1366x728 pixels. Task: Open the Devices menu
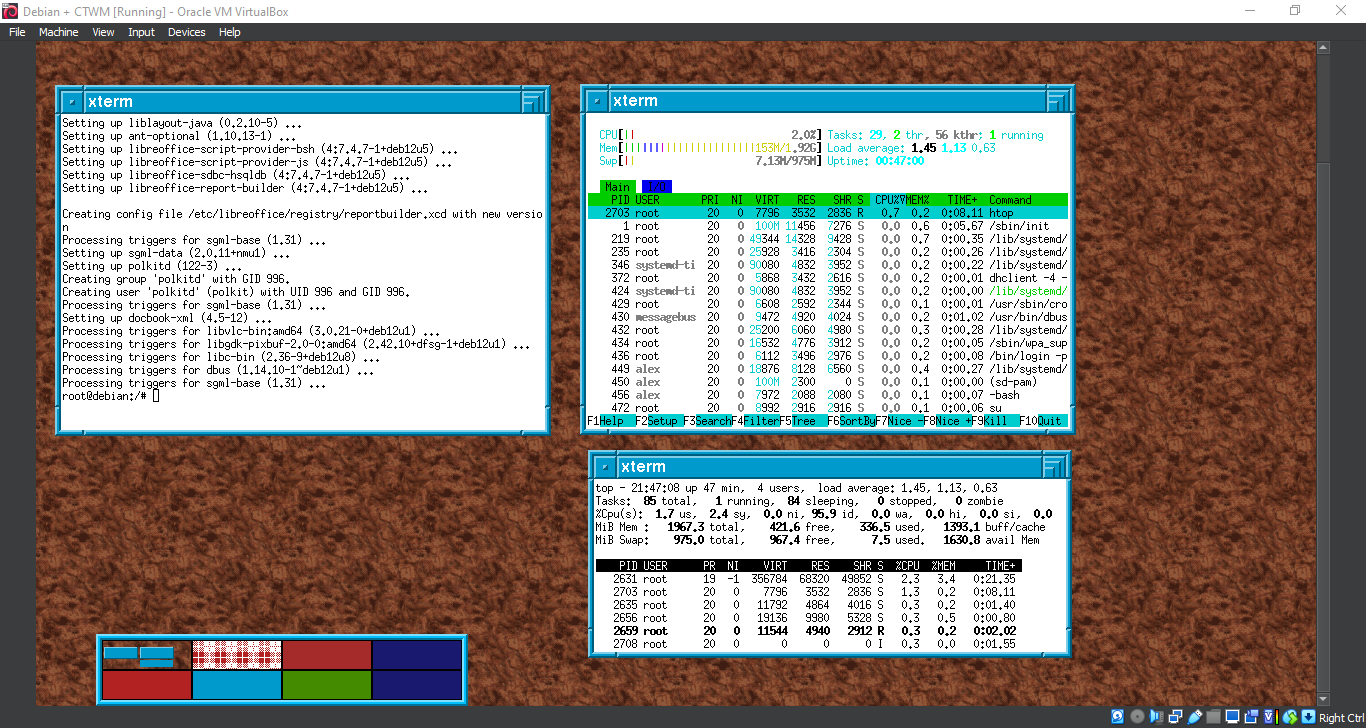click(x=186, y=31)
